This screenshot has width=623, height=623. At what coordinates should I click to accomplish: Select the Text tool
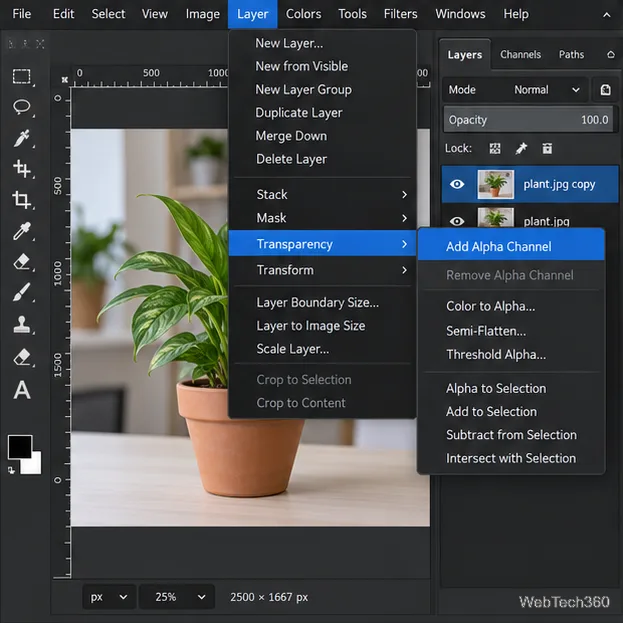tap(22, 390)
